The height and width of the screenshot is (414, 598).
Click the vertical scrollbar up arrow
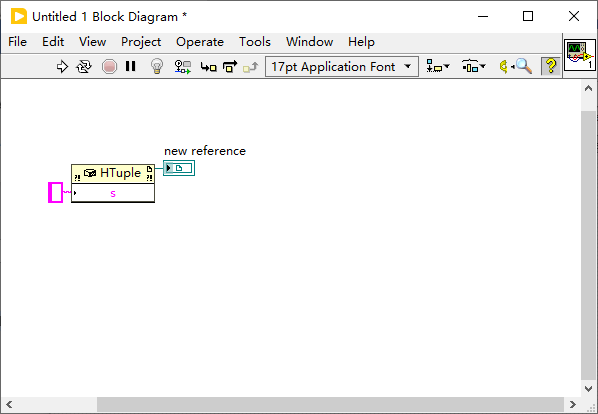588,88
